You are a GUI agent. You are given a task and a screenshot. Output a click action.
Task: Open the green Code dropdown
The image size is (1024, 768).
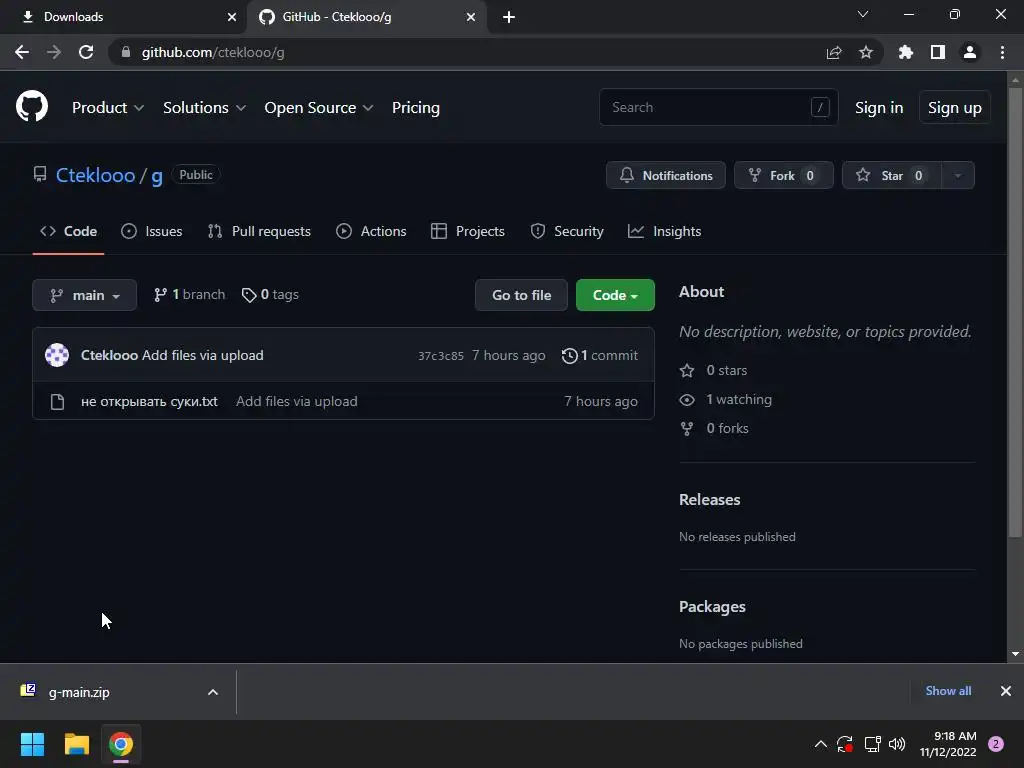click(x=615, y=295)
